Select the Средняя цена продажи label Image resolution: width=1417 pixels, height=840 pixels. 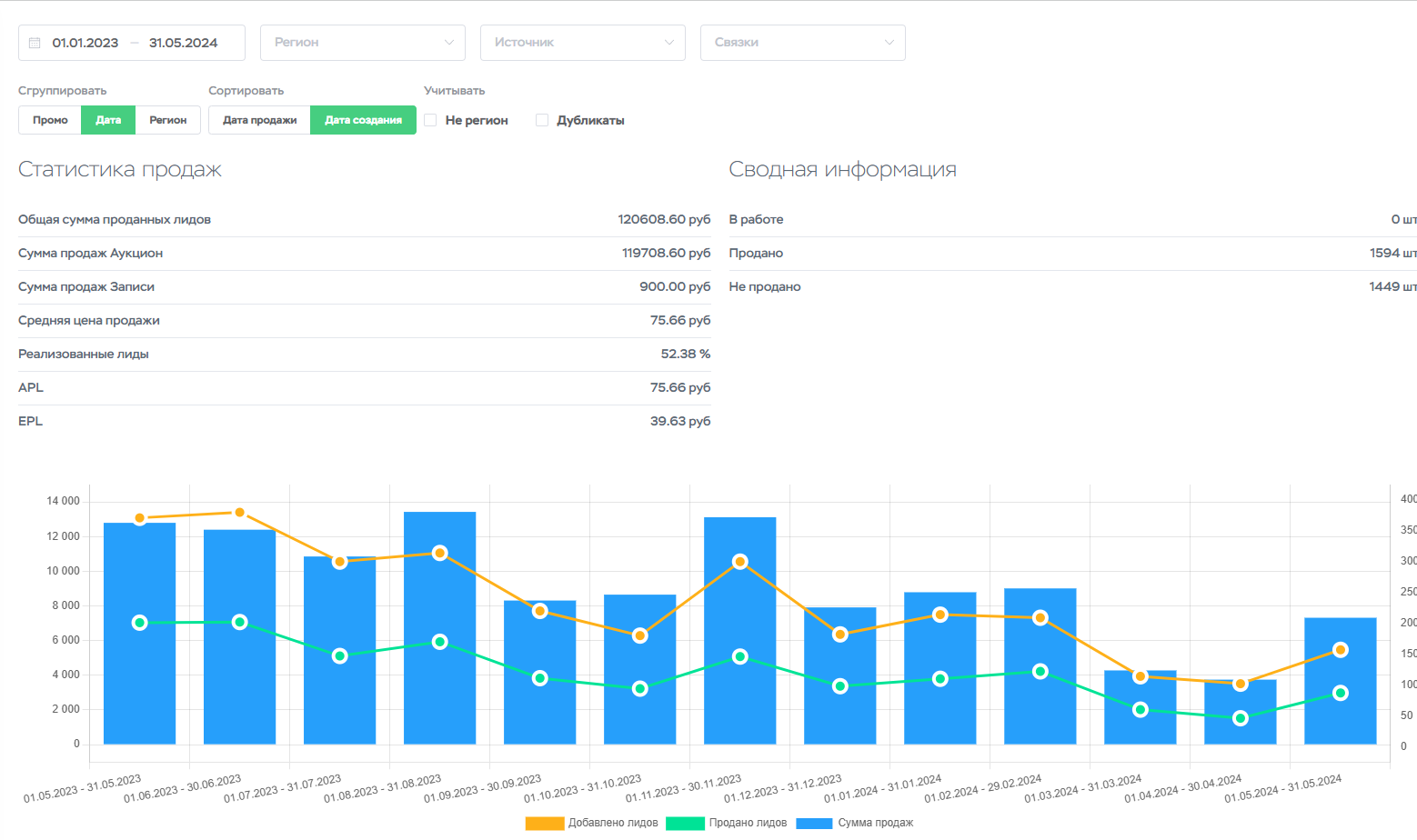coord(89,320)
